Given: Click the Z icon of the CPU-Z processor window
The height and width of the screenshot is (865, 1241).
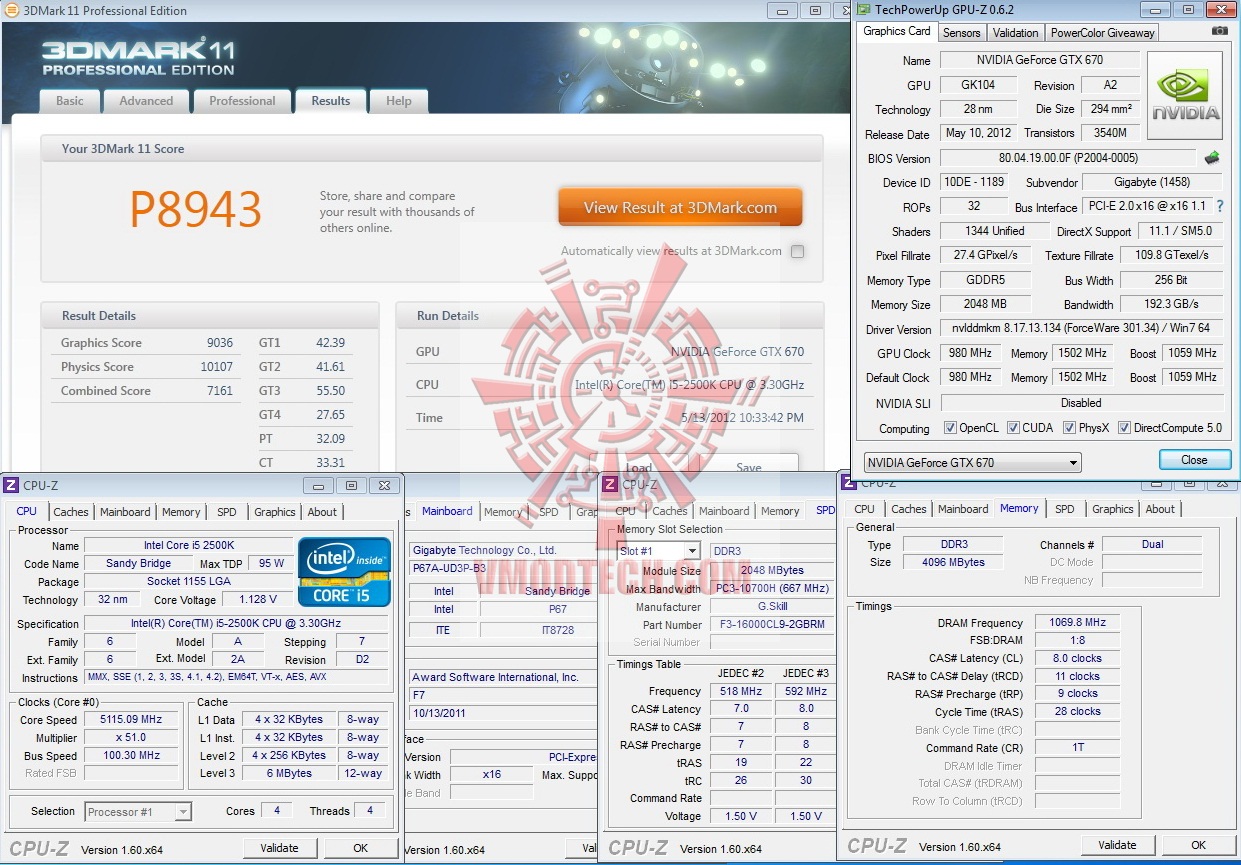Looking at the screenshot, I should 11,485.
